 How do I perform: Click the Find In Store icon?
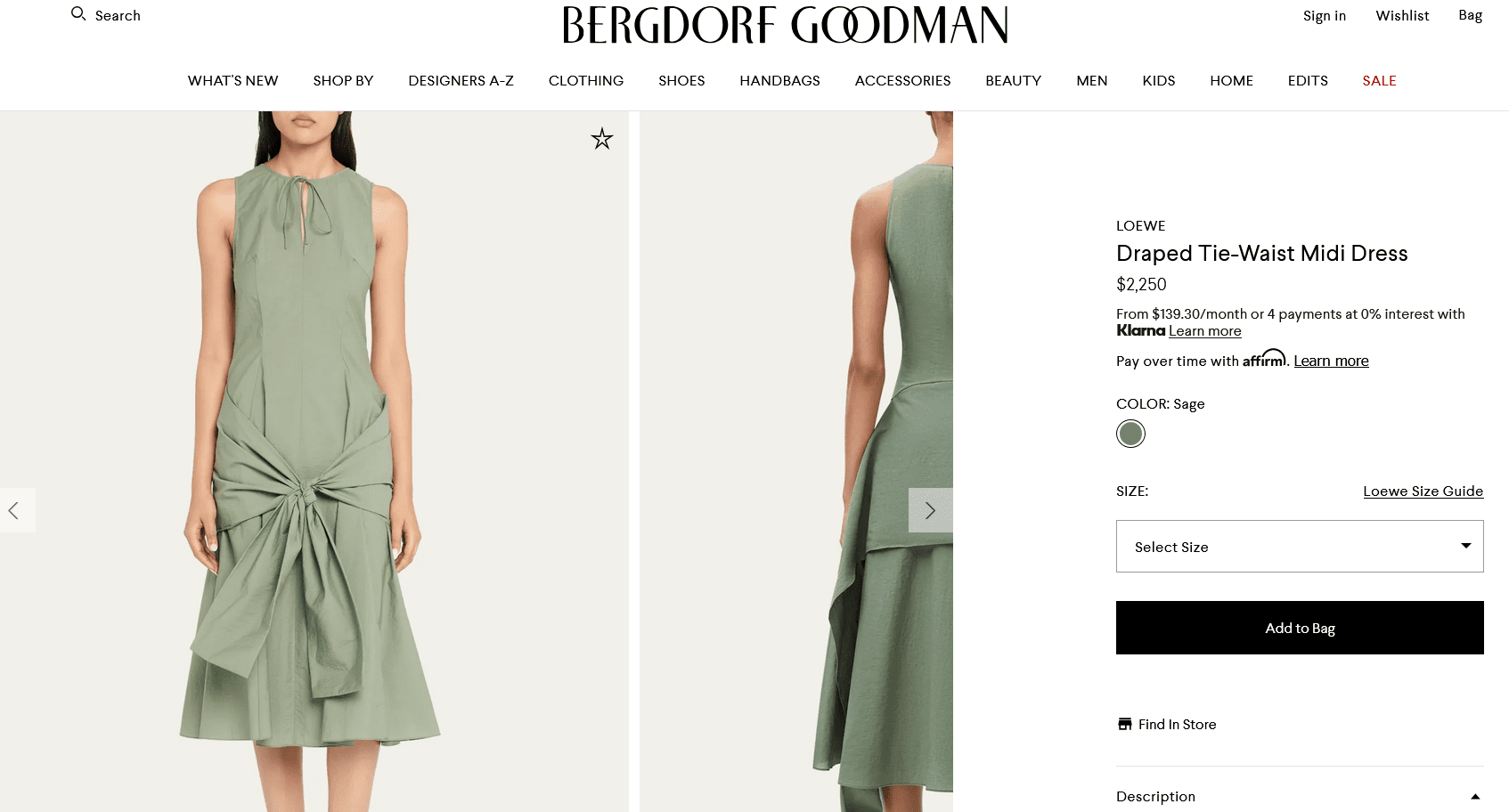coord(1125,724)
